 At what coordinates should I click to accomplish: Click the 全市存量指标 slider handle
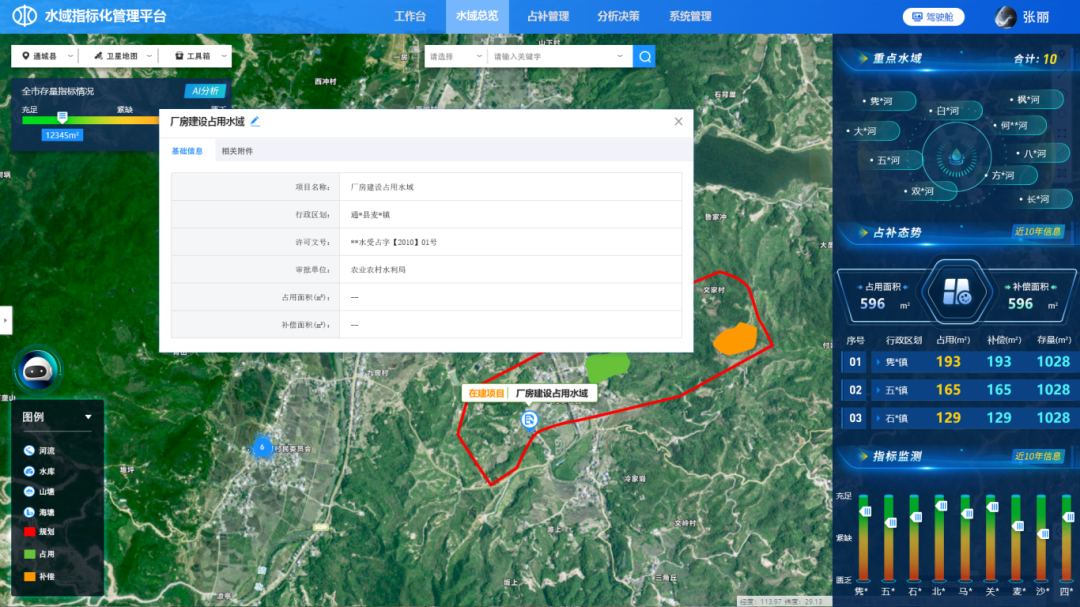click(x=62, y=118)
